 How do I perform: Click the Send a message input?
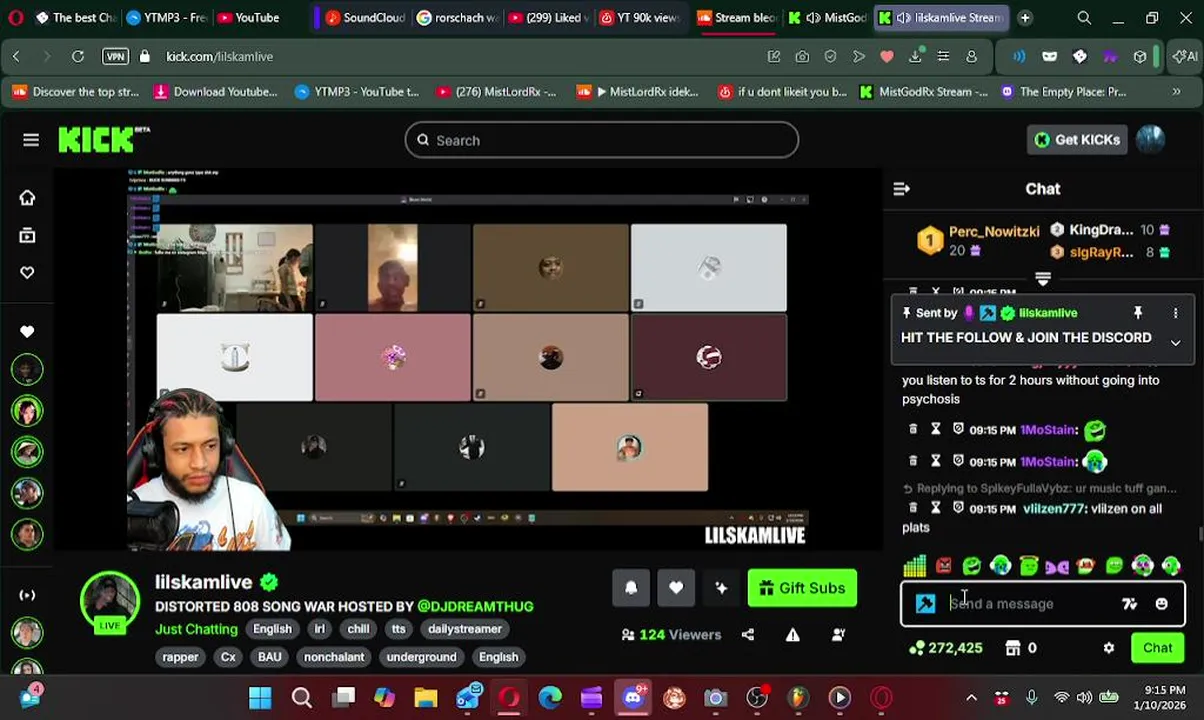click(x=1030, y=604)
